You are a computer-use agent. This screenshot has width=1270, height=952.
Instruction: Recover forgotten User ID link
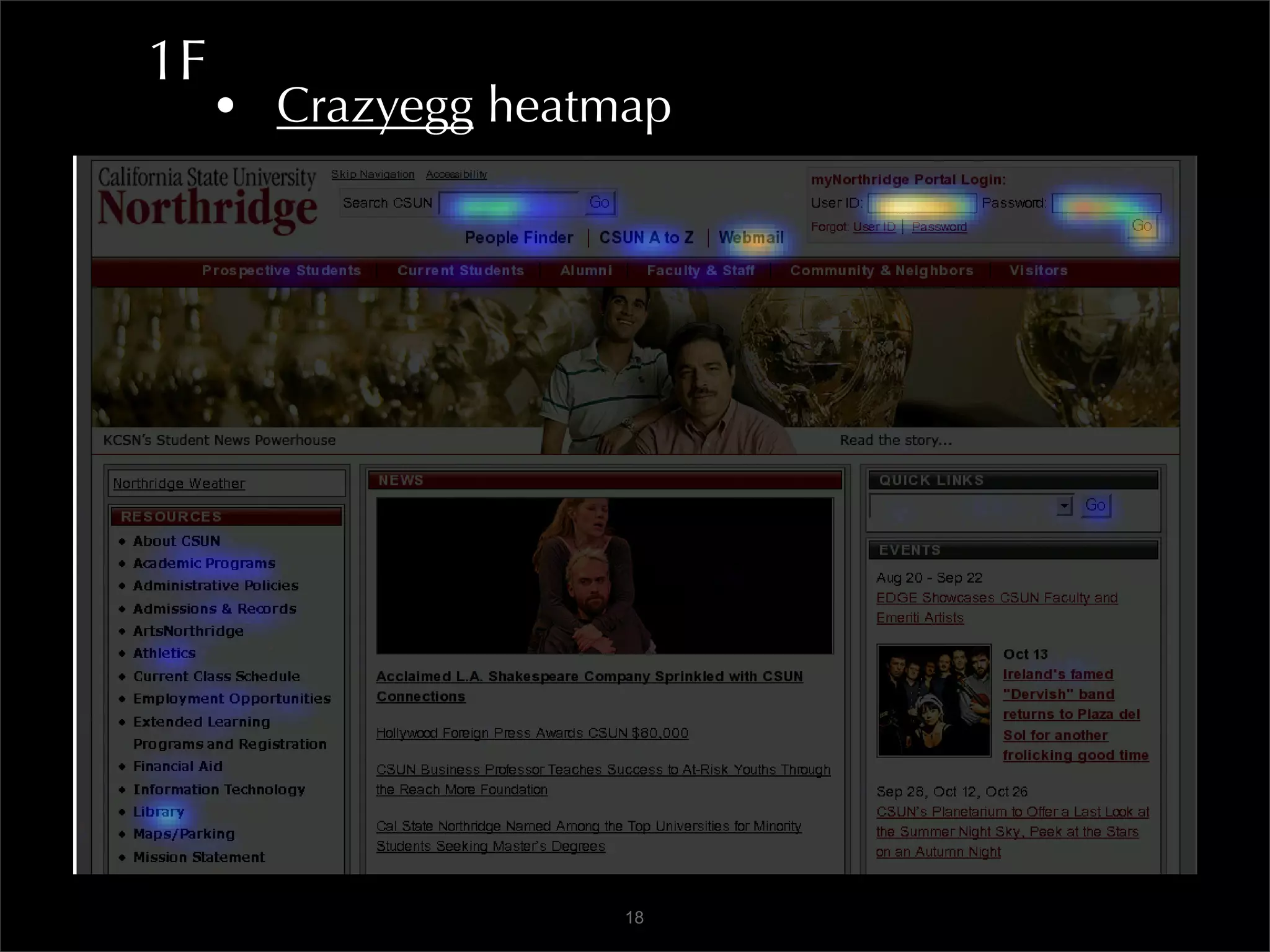coord(874,227)
